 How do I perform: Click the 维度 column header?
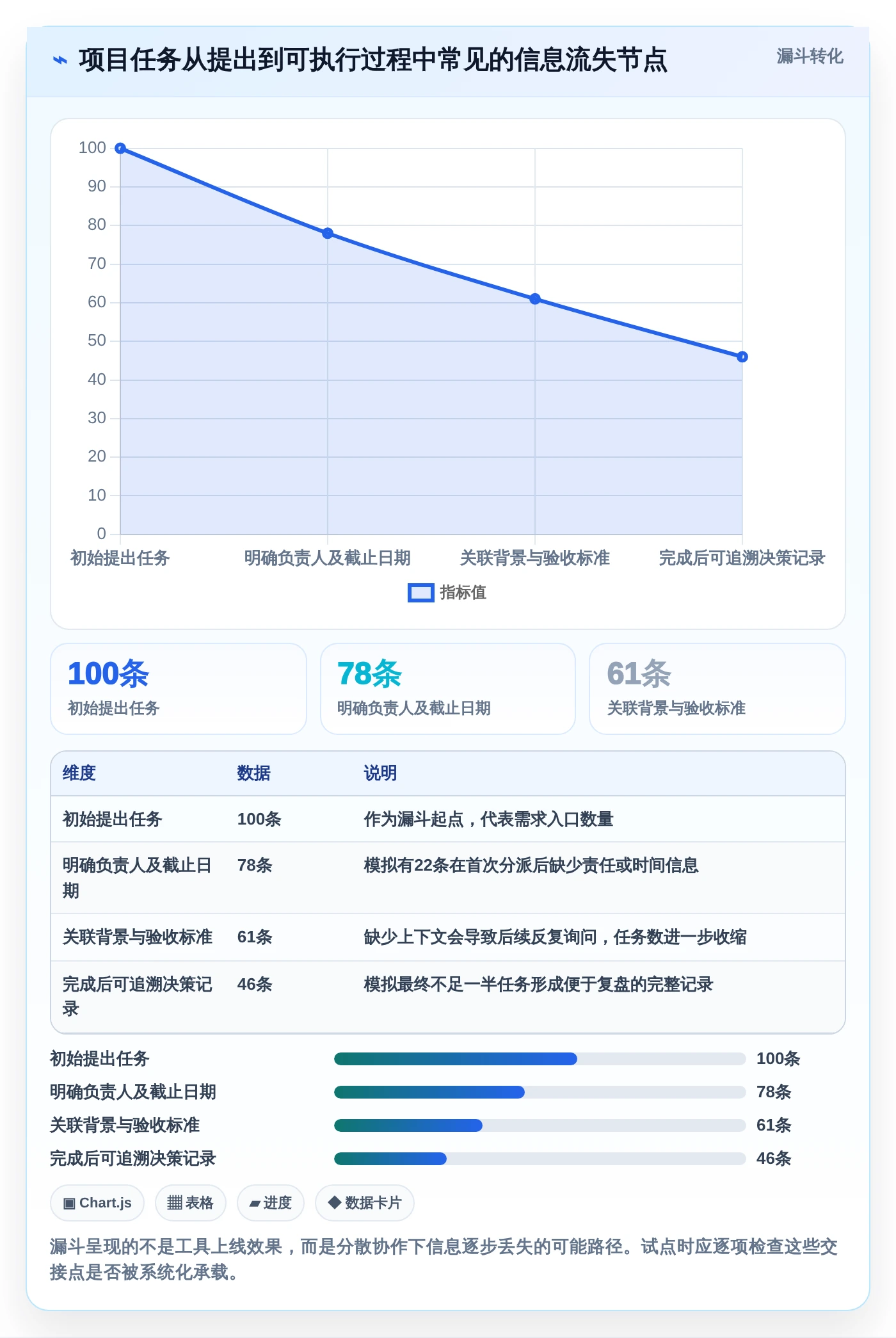click(79, 773)
